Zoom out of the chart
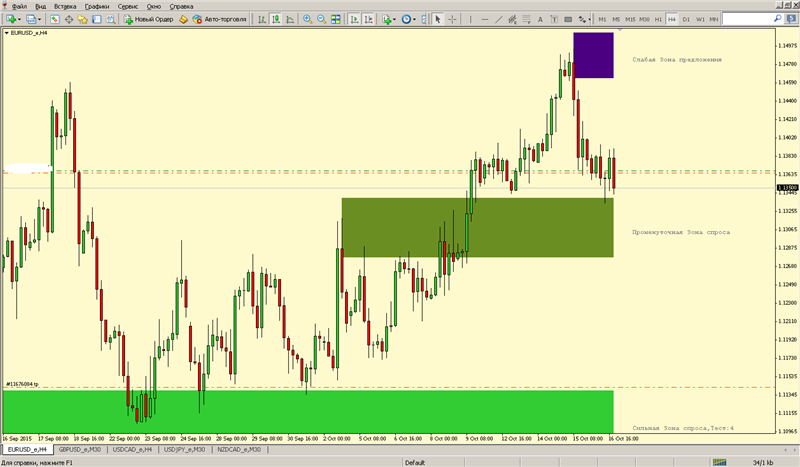Image resolution: width=800 pixels, height=467 pixels. coord(321,19)
